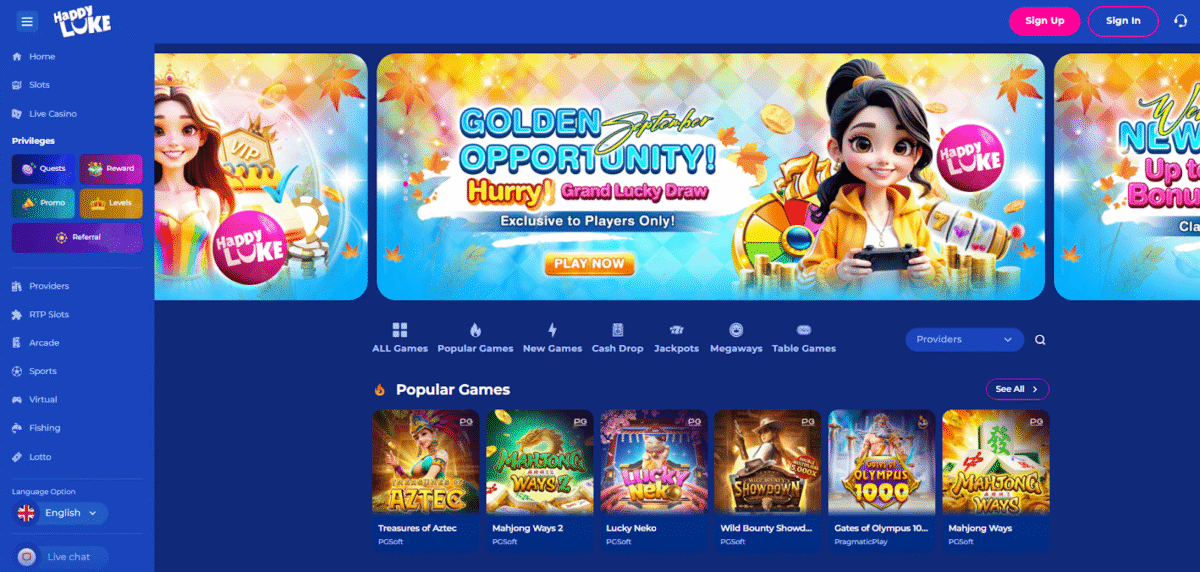This screenshot has height=572, width=1200.
Task: Select the Table Games tab
Action: point(804,338)
